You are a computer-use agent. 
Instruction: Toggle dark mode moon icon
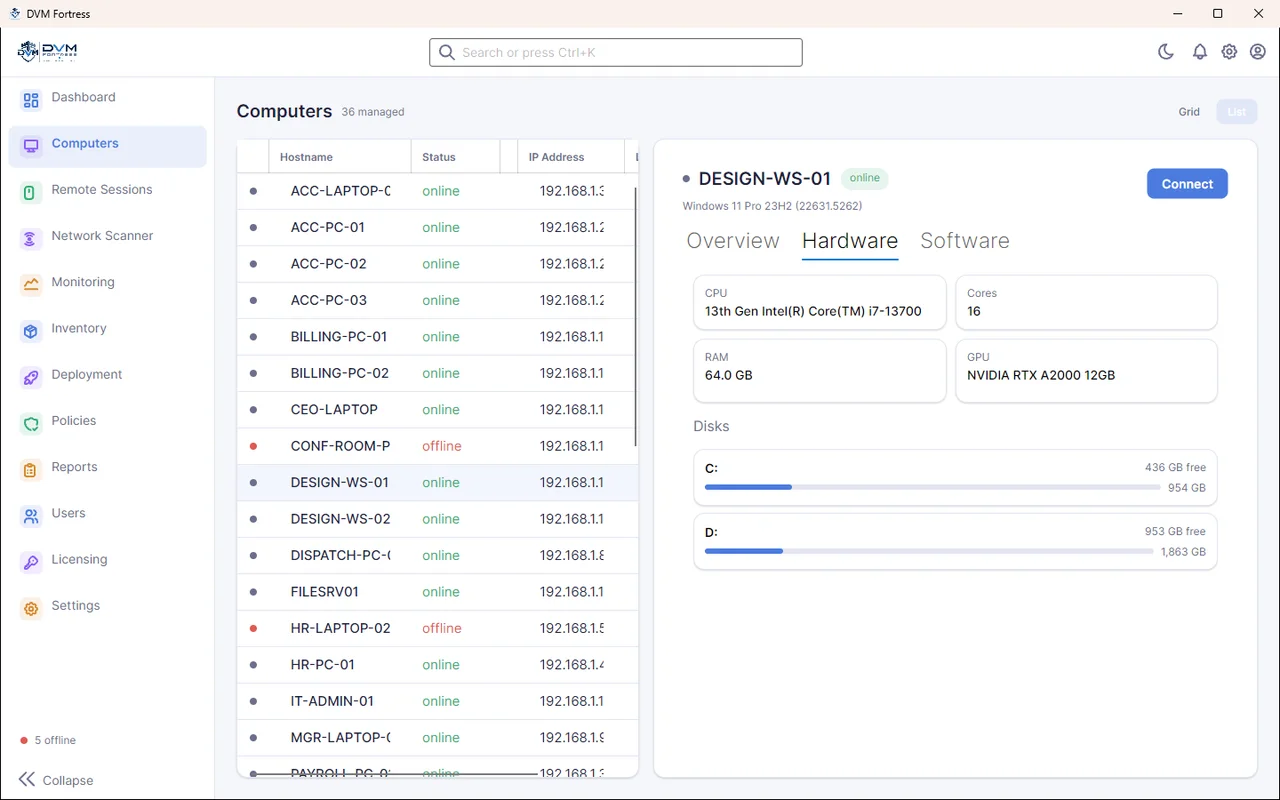click(1166, 52)
